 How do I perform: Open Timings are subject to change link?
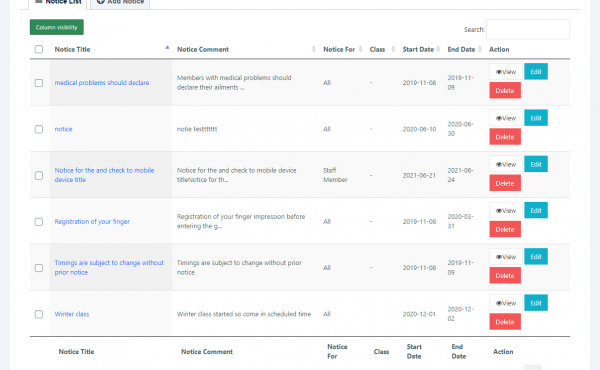(x=109, y=267)
